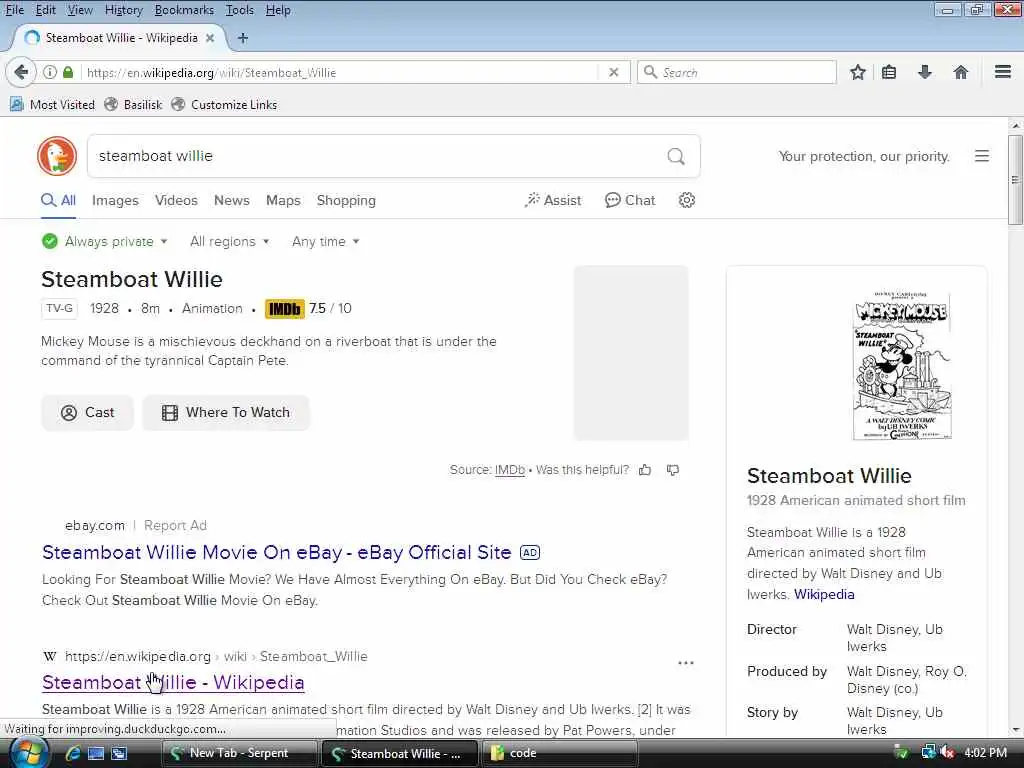This screenshot has width=1024, height=768.
Task: Show bookmarks list icon in toolbar
Action: click(889, 72)
